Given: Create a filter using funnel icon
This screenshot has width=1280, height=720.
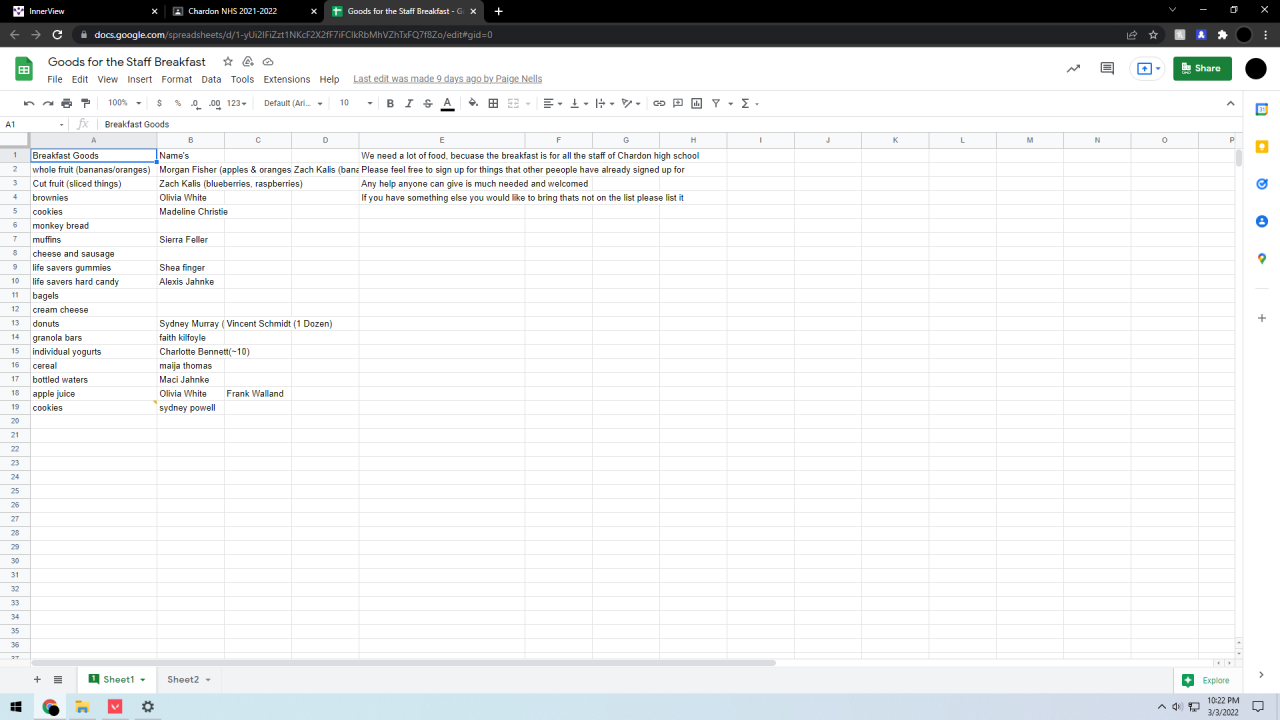Looking at the screenshot, I should [716, 103].
